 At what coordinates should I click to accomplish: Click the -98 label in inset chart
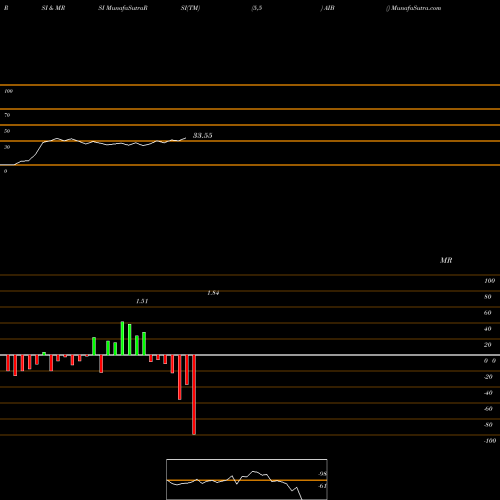322,474
